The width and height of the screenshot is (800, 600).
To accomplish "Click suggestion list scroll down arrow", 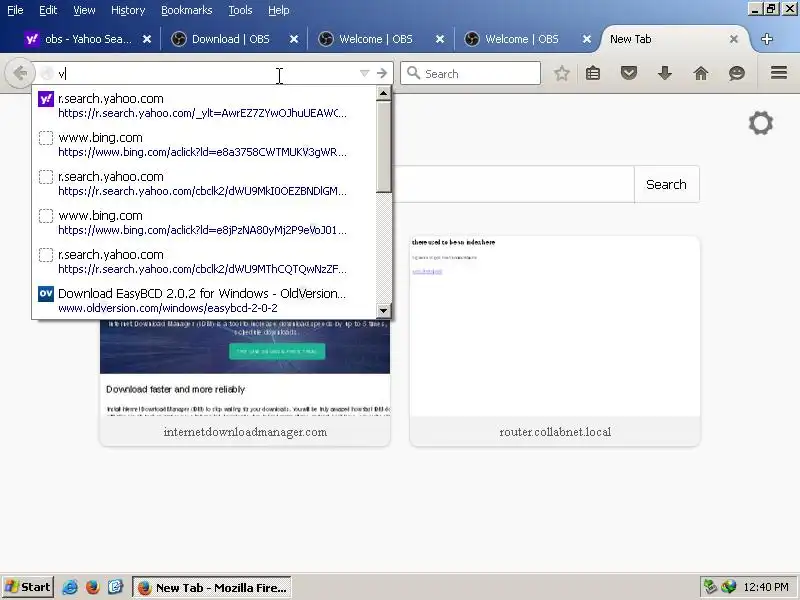I will pyautogui.click(x=383, y=310).
